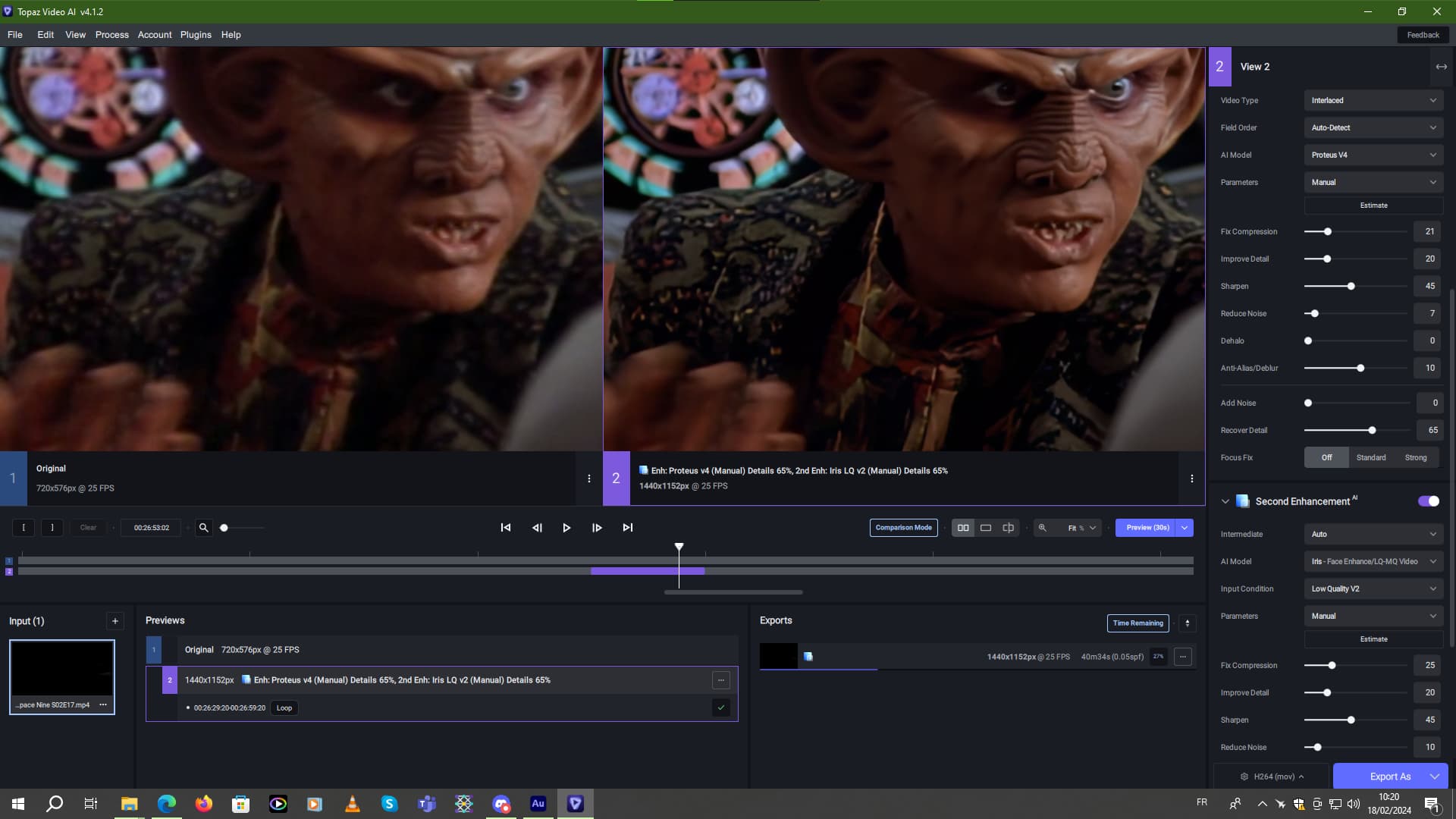Click the timeline magnifier search icon
Screen dimensions: 1456x819
point(203,528)
